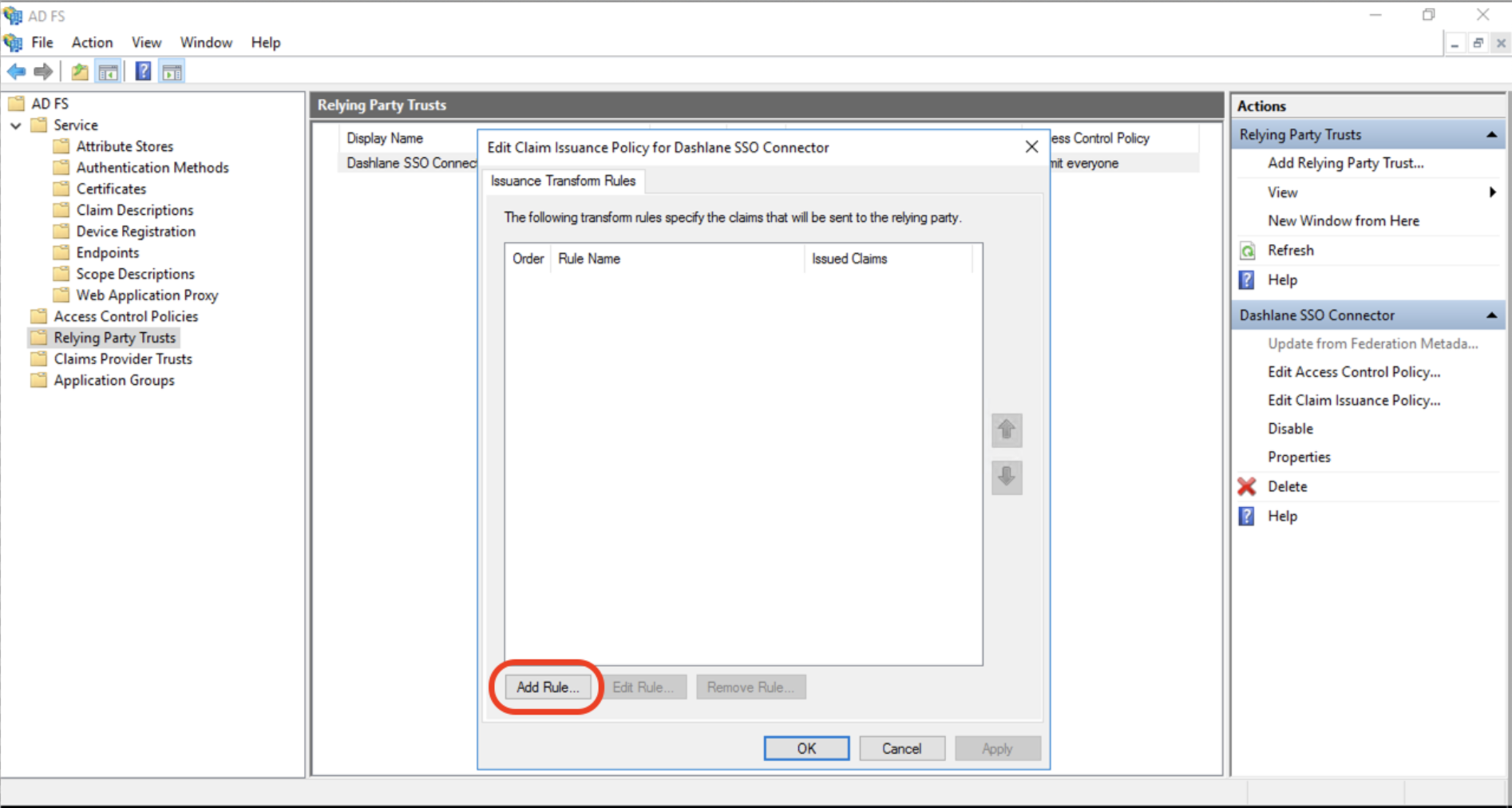Click Edit Claim Issuance Policy... action
The image size is (1512, 808).
tap(1354, 401)
